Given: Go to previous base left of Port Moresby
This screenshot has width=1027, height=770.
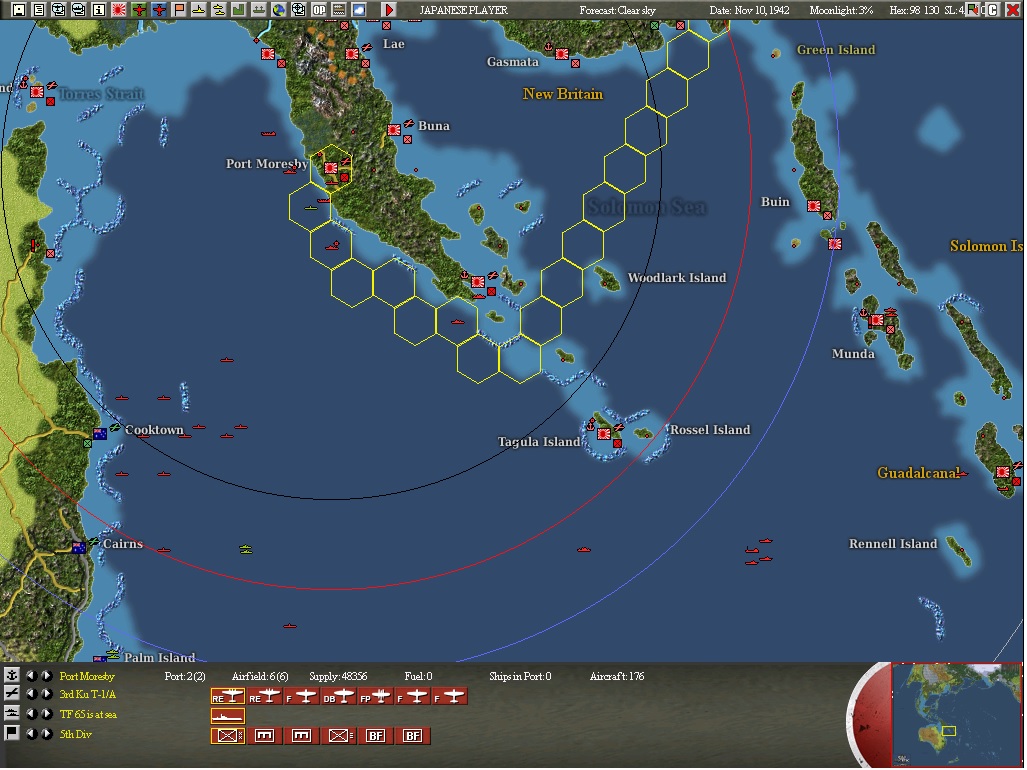Looking at the screenshot, I should click(30, 675).
